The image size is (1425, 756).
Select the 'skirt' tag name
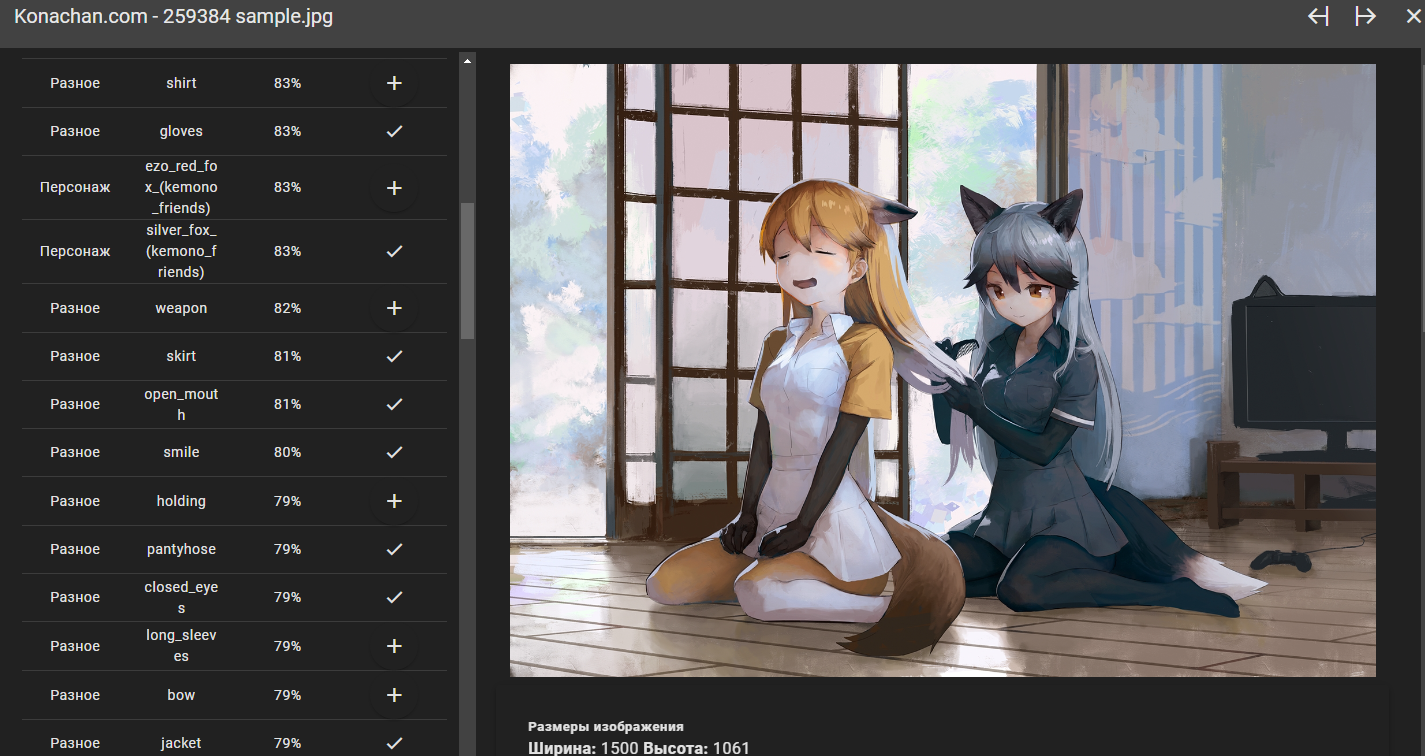click(x=181, y=356)
